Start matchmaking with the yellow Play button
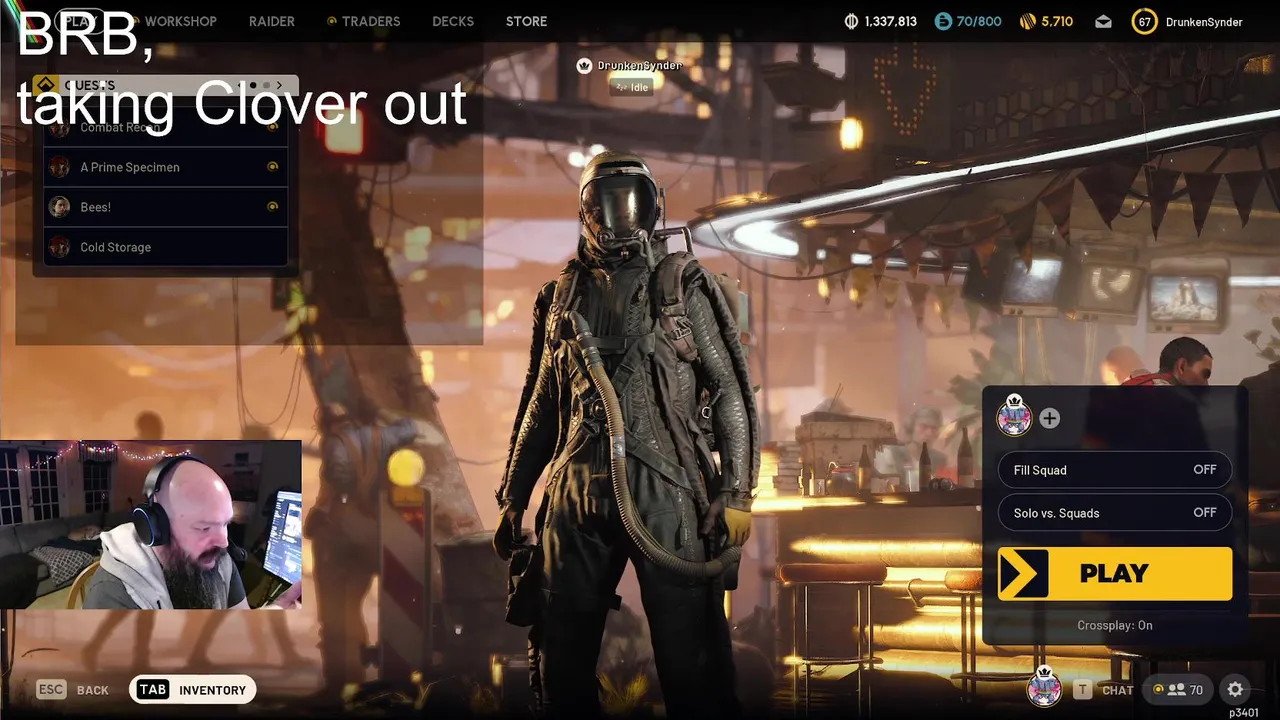1280x720 pixels. click(x=1114, y=573)
